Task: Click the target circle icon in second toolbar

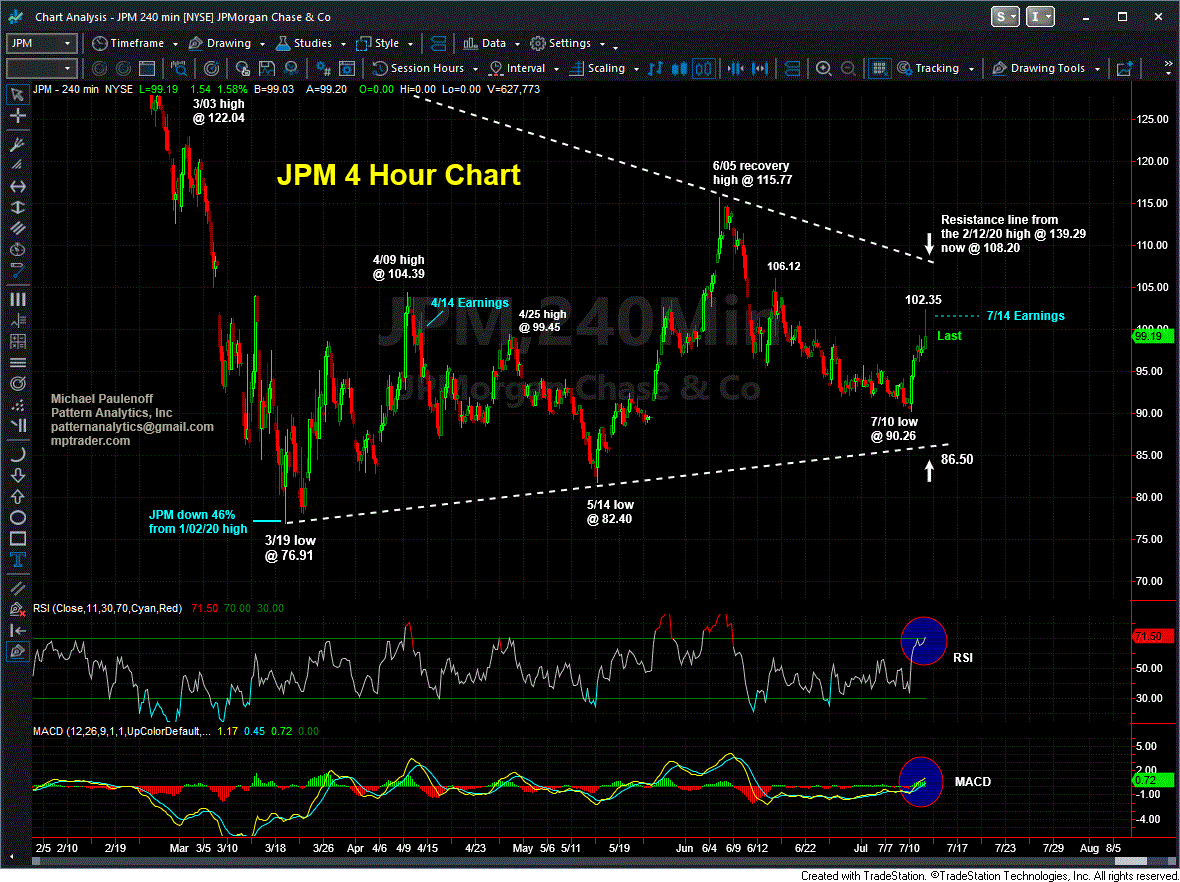Action: point(212,68)
